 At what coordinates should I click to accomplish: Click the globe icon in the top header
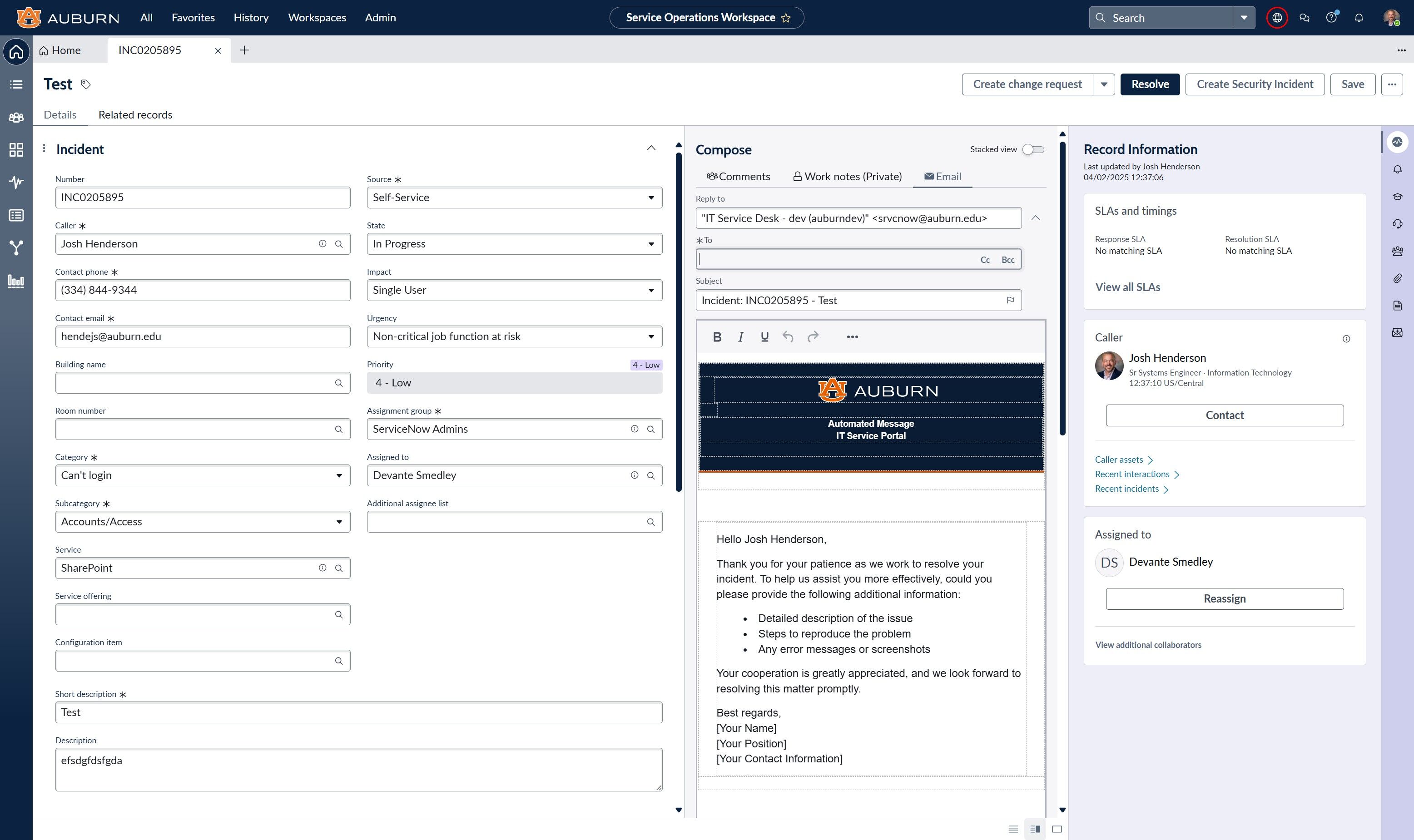(x=1277, y=18)
